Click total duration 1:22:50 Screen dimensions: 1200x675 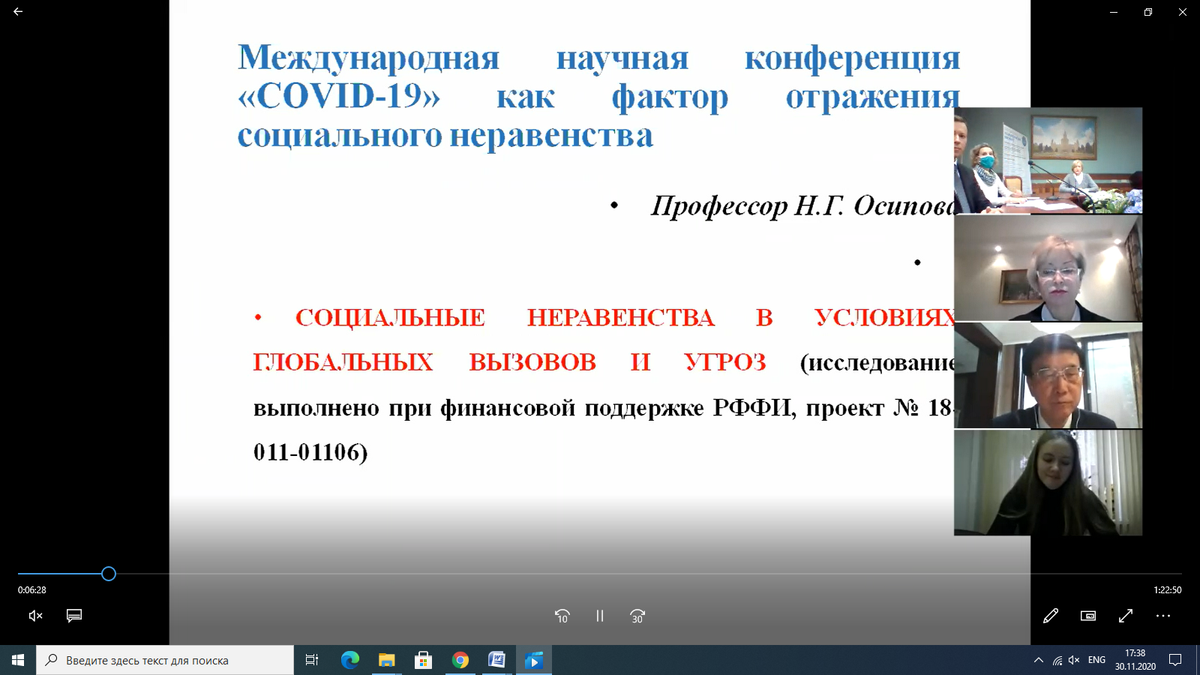coord(1167,590)
